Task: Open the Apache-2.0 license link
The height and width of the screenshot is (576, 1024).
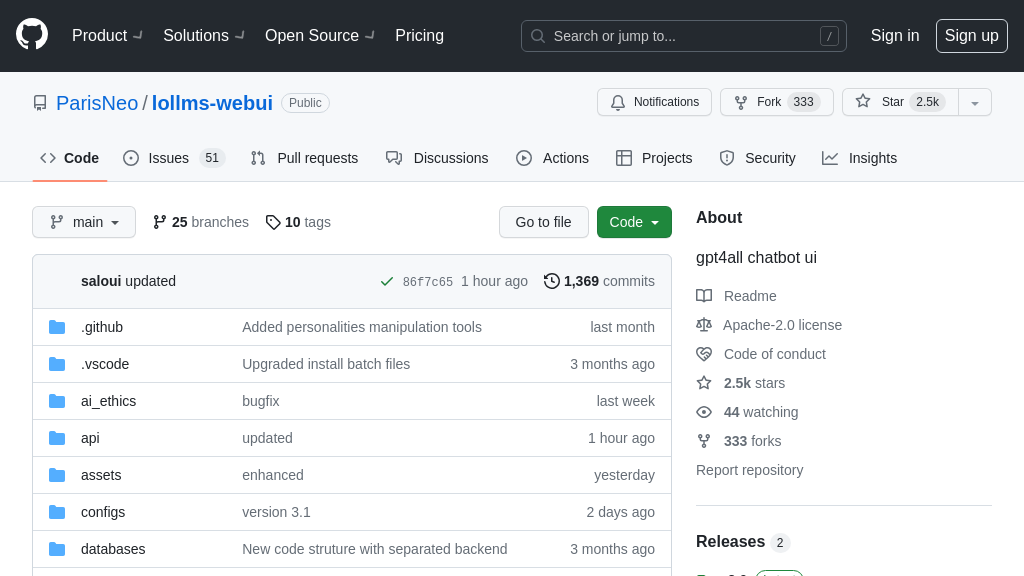Action: point(782,325)
